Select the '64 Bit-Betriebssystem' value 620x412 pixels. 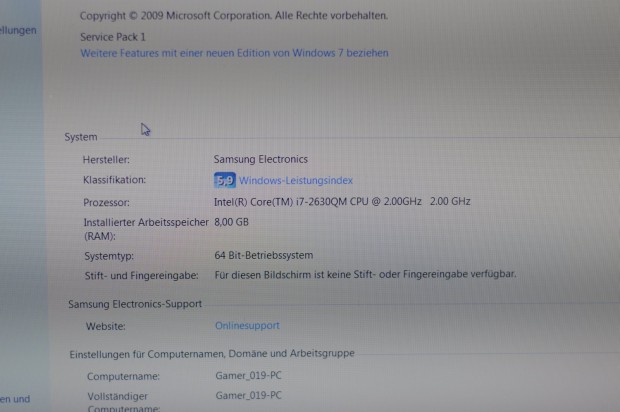click(264, 255)
